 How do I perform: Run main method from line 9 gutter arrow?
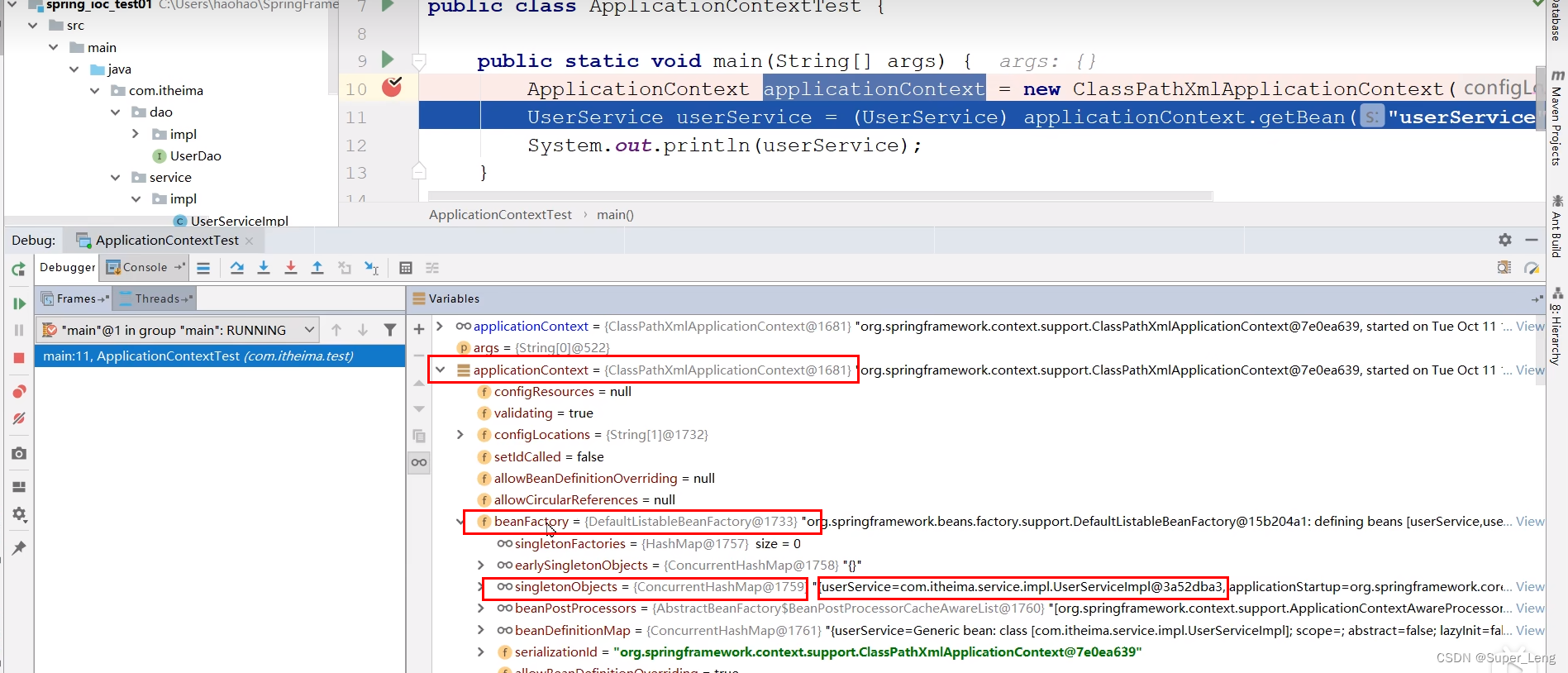[x=388, y=60]
